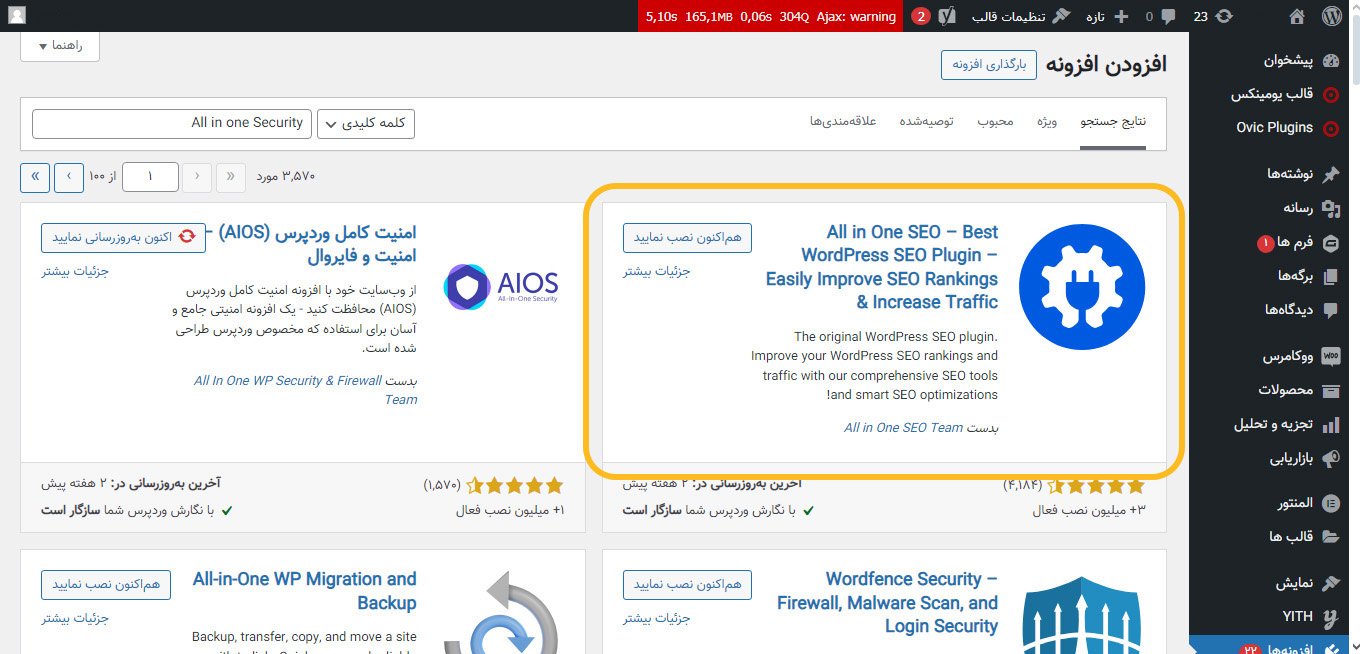Click the pushpin icon beside 'نوشته‌ها'

click(1331, 175)
